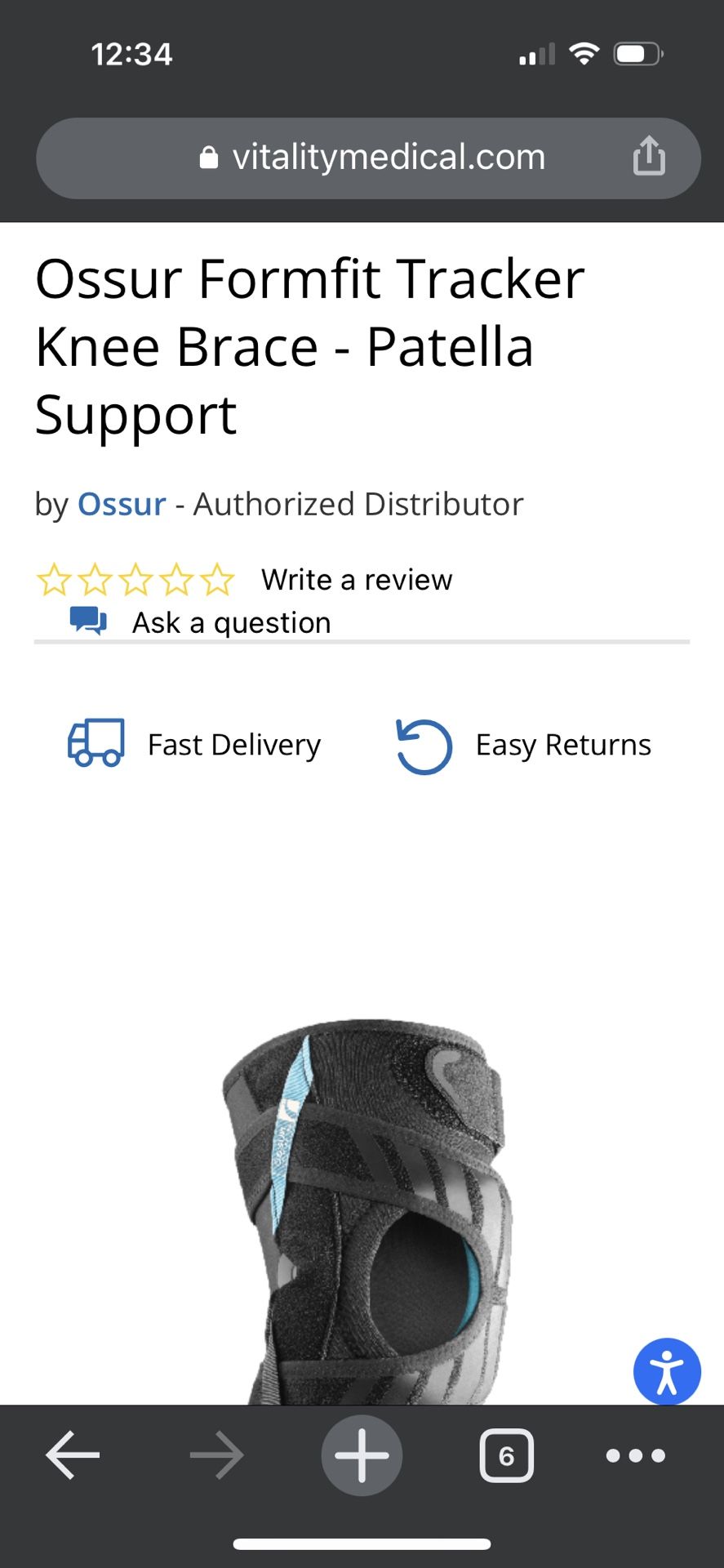724x1568 pixels.
Task: Open a new tab with plus button
Action: point(362,1454)
